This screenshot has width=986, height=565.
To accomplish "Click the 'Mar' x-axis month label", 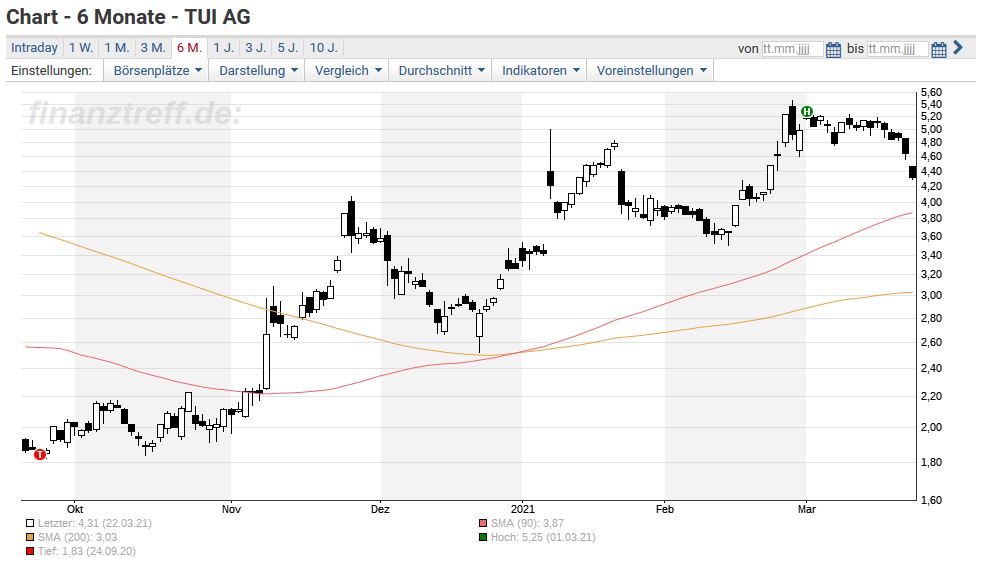I will (x=807, y=509).
